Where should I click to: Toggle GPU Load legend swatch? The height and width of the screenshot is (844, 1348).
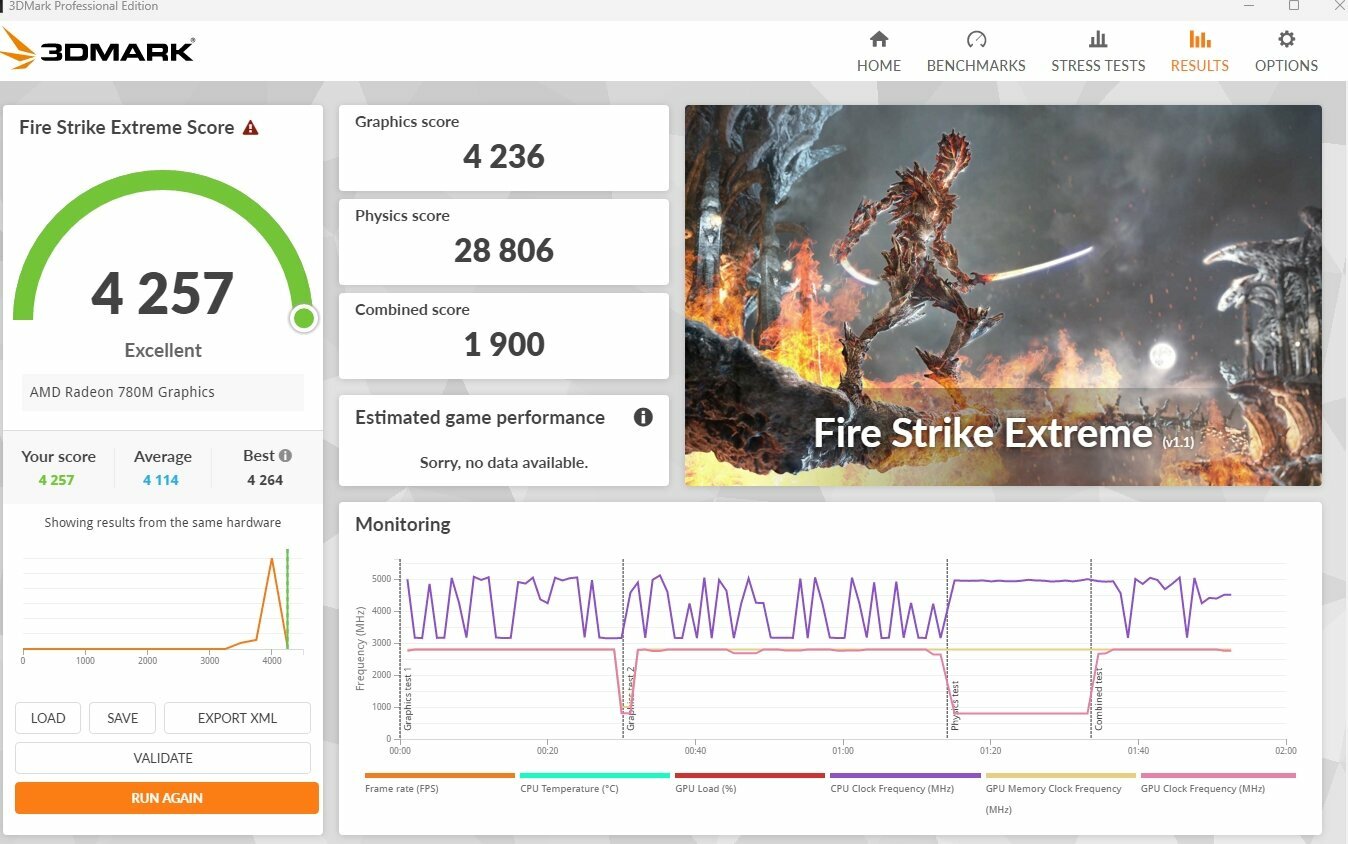[750, 775]
